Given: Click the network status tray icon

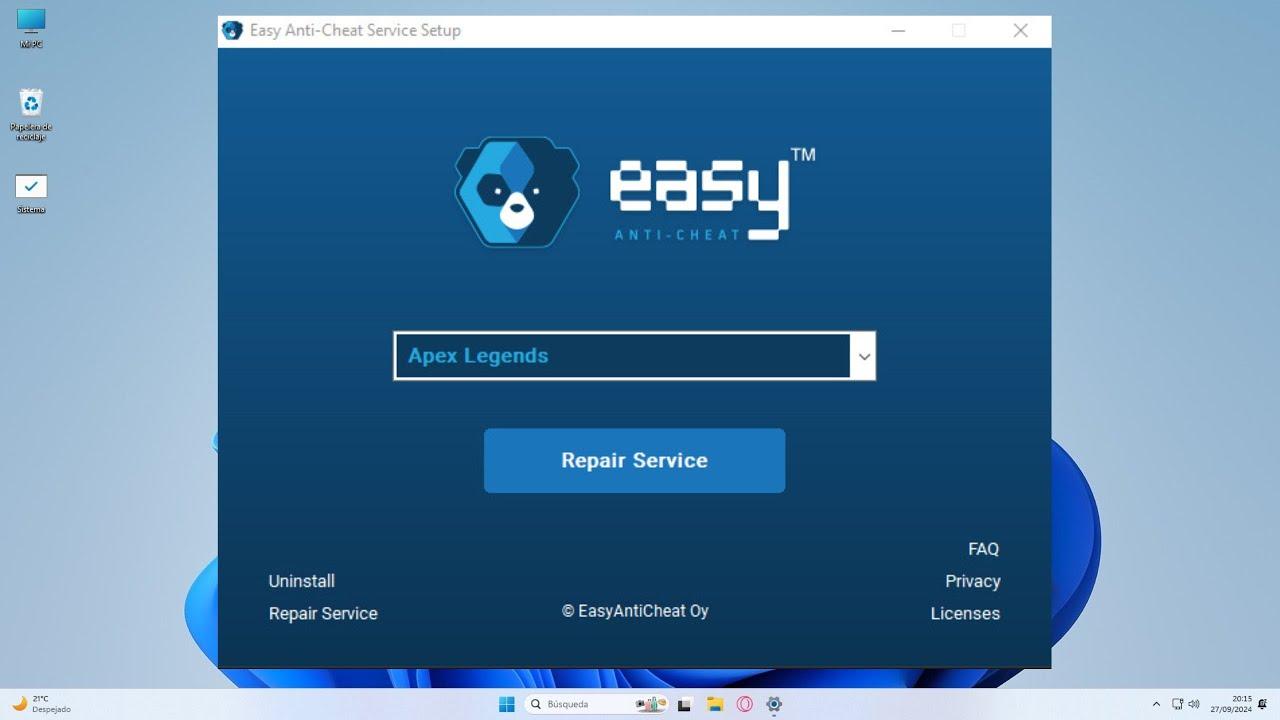Looking at the screenshot, I should pos(1177,704).
